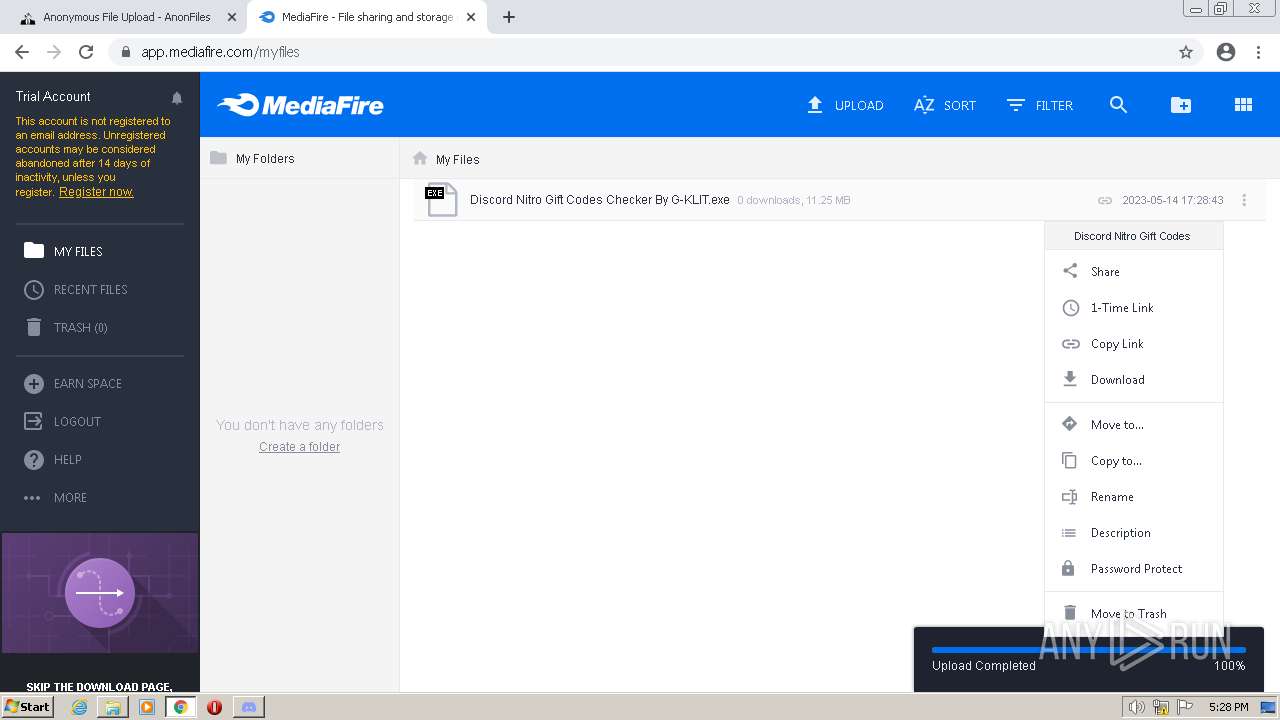Go forward in the browser
Image resolution: width=1280 pixels, height=720 pixels.
tap(54, 52)
